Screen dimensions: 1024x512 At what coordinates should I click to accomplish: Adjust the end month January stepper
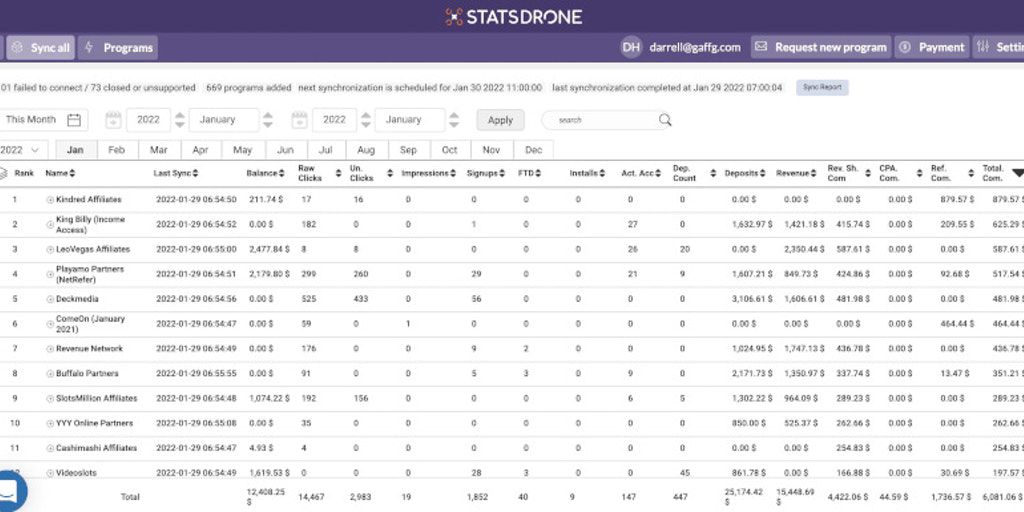tap(454, 120)
